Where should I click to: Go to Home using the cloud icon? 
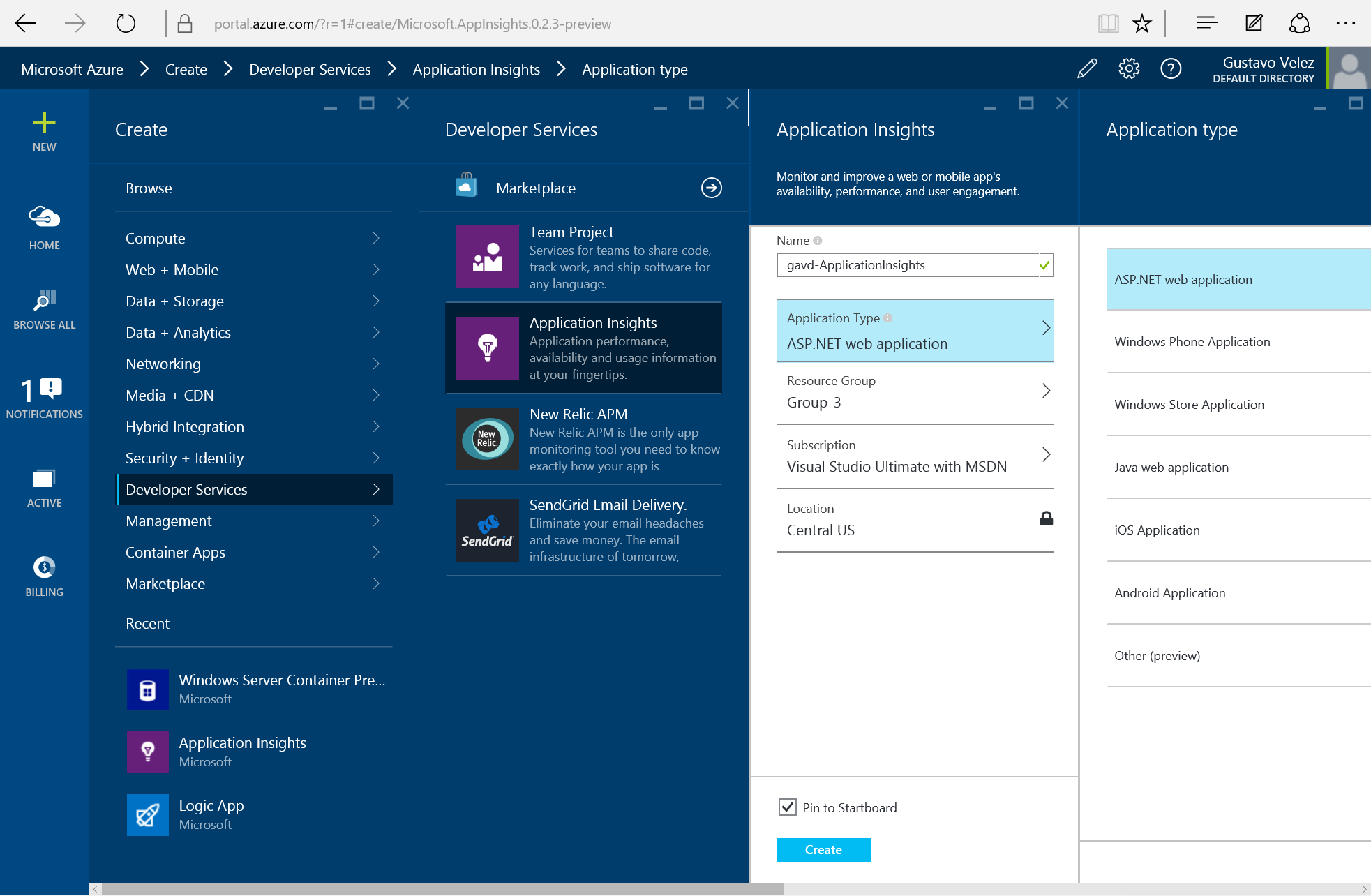tap(44, 218)
